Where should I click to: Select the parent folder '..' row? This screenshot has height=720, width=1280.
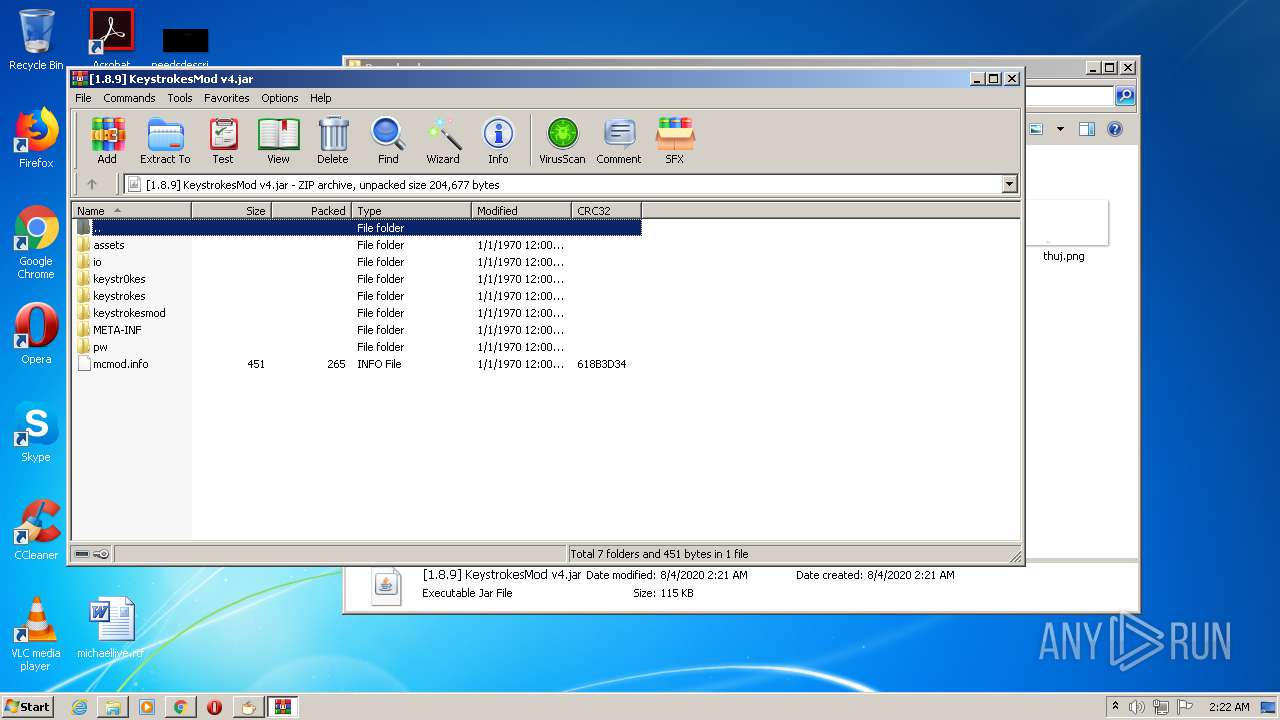pyautogui.click(x=357, y=228)
